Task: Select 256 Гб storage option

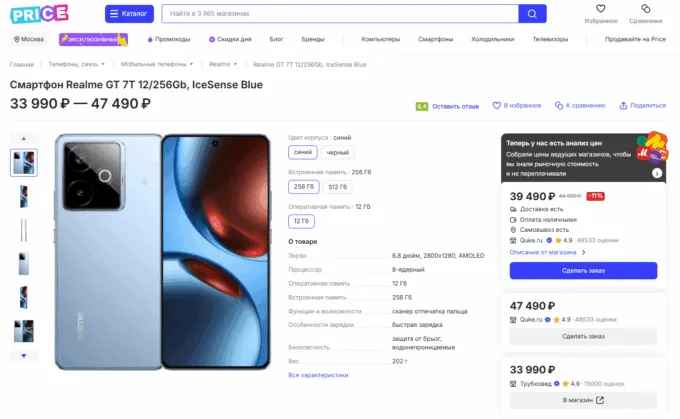Action: [x=302, y=186]
